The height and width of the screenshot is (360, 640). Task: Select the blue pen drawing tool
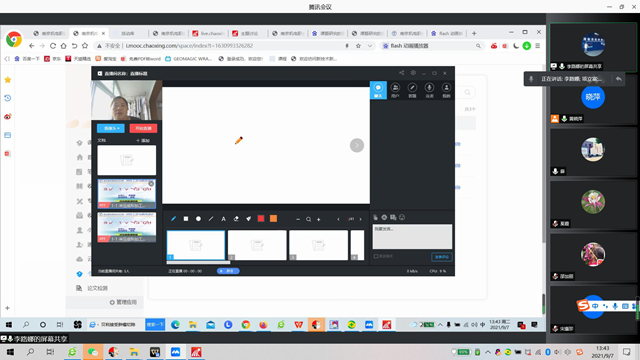pyautogui.click(x=173, y=219)
